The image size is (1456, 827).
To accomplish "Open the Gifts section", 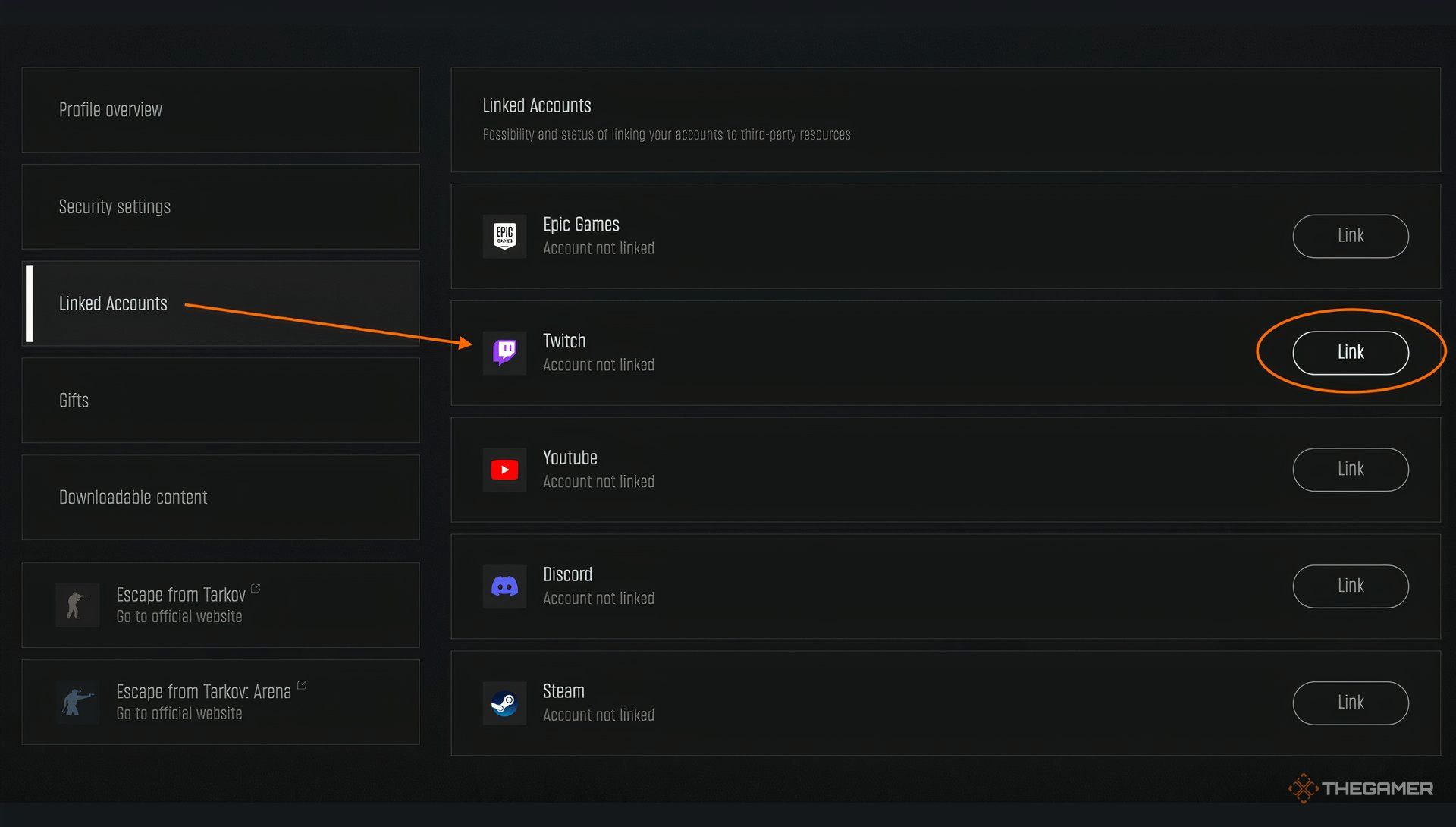I will tap(220, 401).
